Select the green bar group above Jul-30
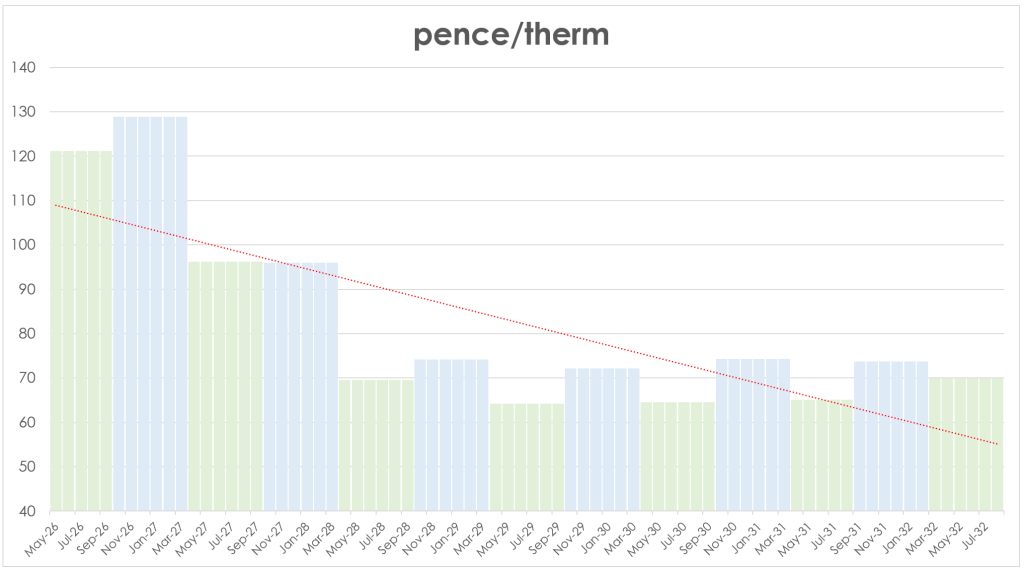 coord(677,456)
